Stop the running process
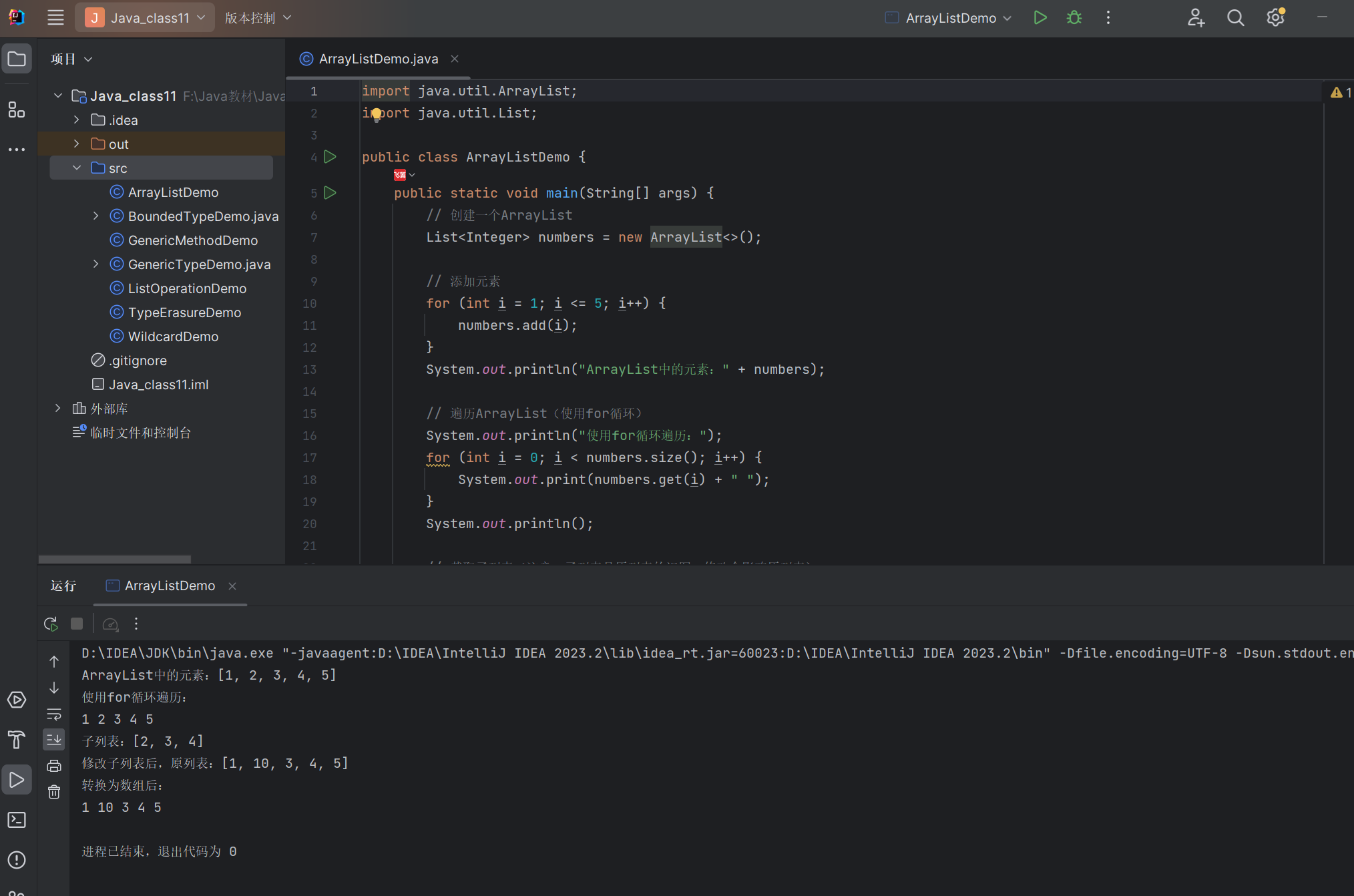Image resolution: width=1354 pixels, height=896 pixels. click(x=77, y=624)
